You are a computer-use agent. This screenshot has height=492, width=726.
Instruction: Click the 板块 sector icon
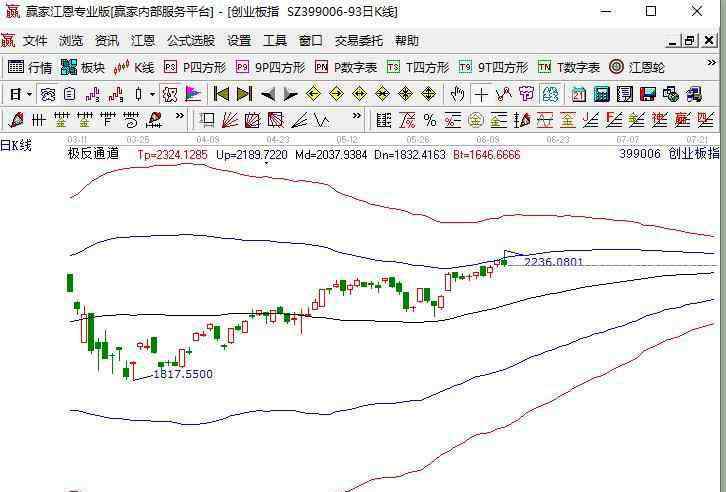click(82, 67)
